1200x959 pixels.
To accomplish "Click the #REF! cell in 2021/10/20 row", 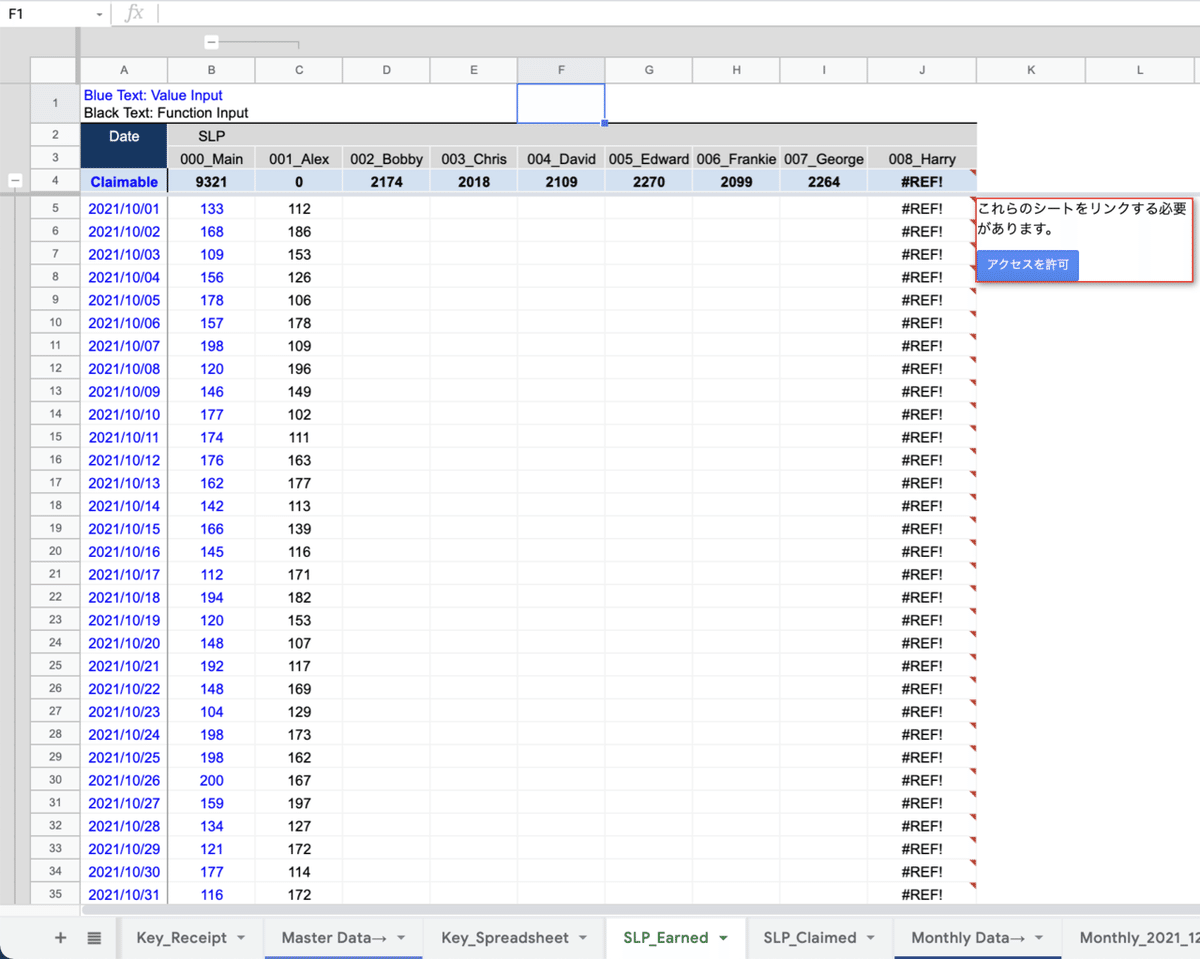I will 922,643.
